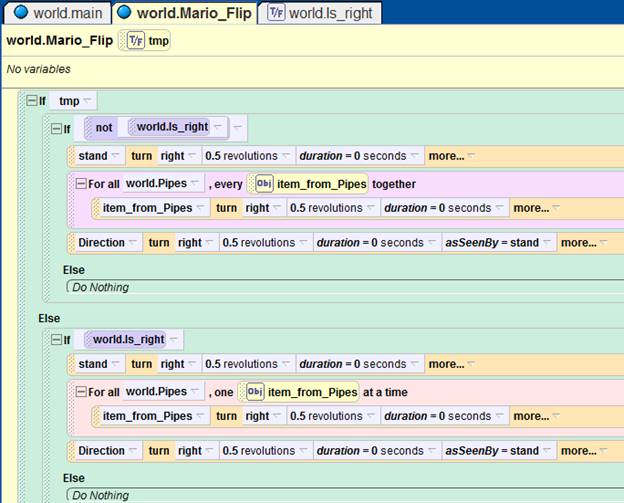Open Direction object dropdown in first Direction line

(x=133, y=242)
